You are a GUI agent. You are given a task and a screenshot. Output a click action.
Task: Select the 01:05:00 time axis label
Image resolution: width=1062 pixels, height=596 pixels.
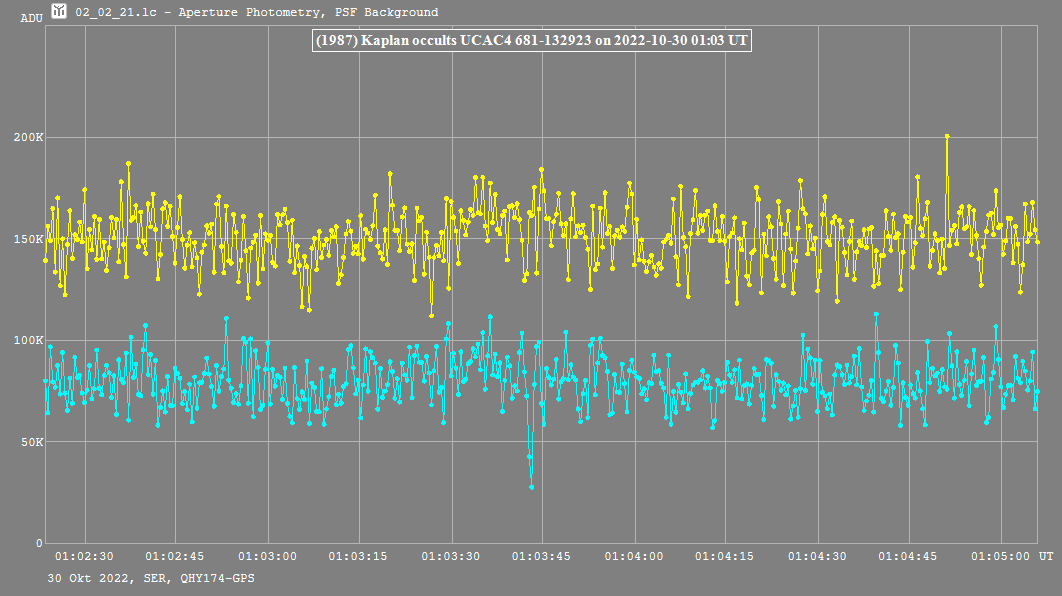[x=1001, y=556]
